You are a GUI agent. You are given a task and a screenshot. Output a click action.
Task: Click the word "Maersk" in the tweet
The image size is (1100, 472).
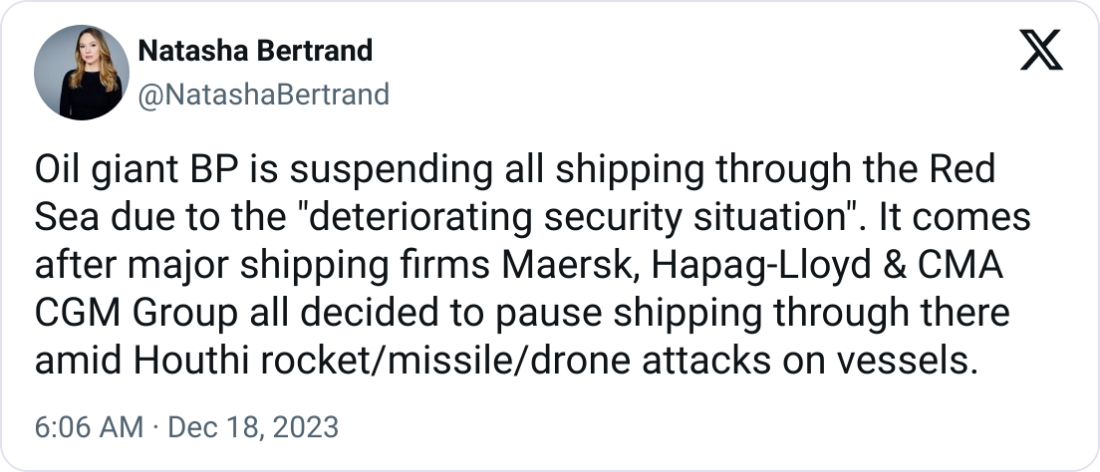coord(547,263)
